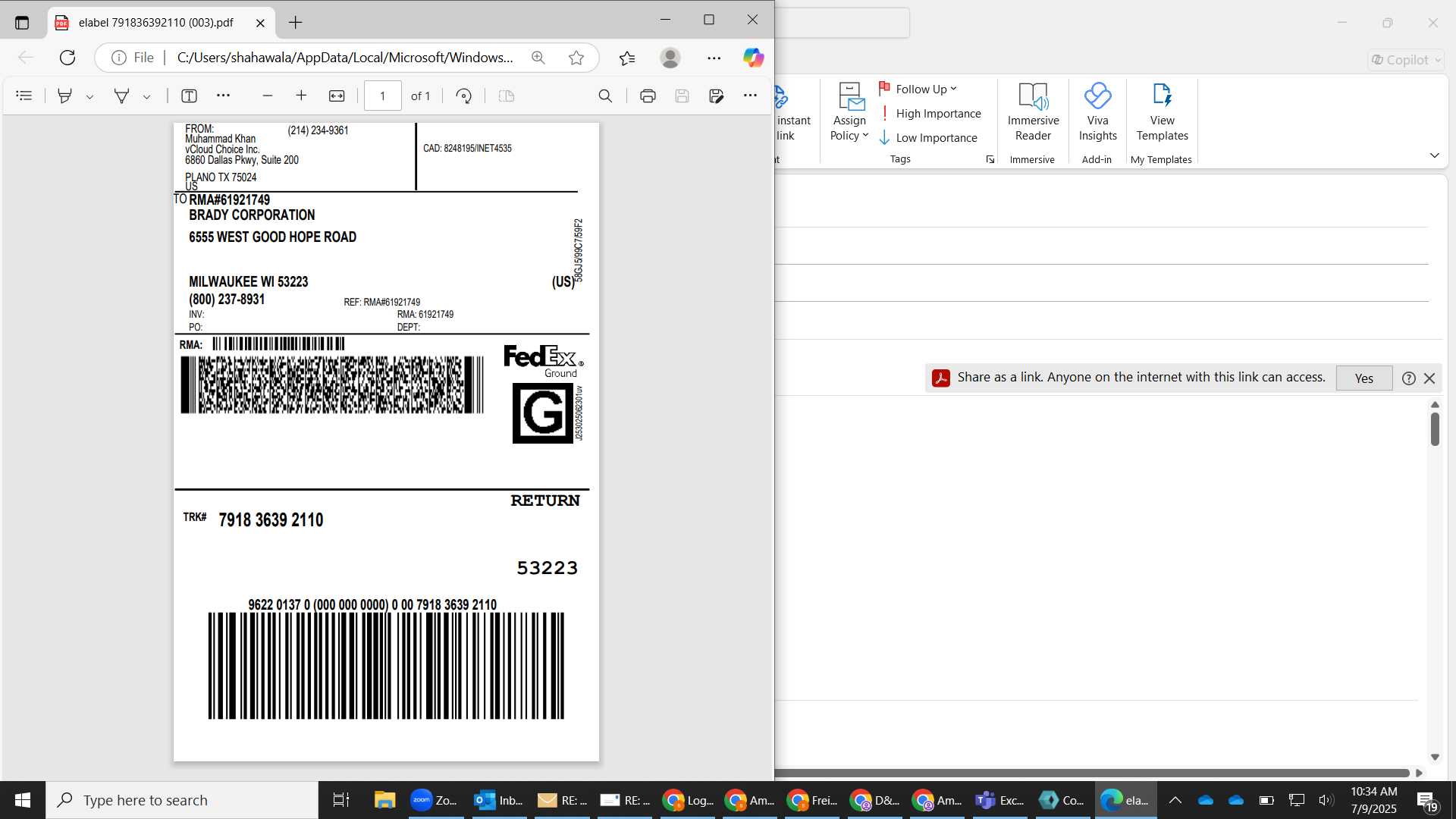Print the shipping label PDF
This screenshot has width=1456, height=819.
click(648, 96)
